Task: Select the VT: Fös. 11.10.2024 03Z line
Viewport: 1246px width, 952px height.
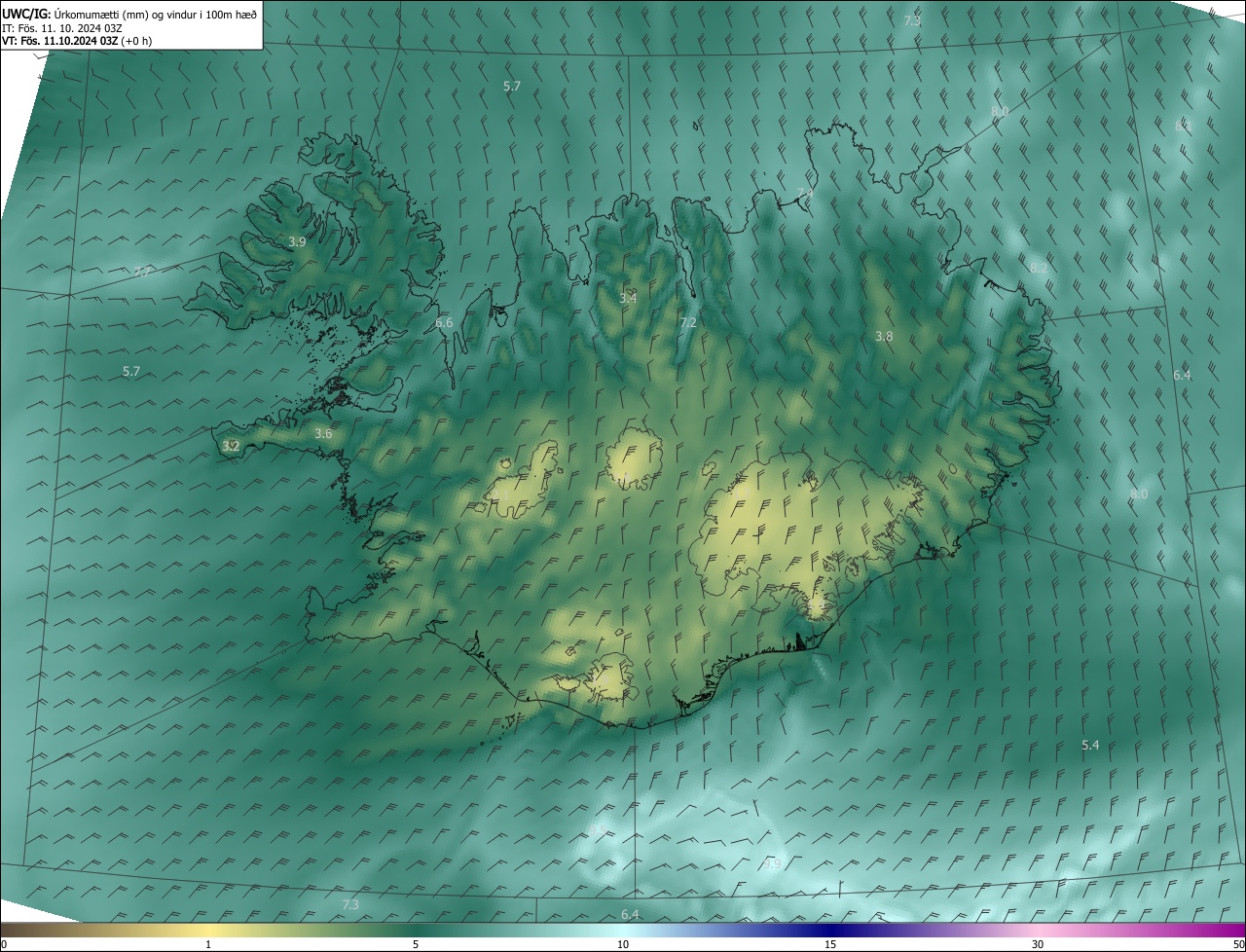Action: pyautogui.click(x=77, y=41)
